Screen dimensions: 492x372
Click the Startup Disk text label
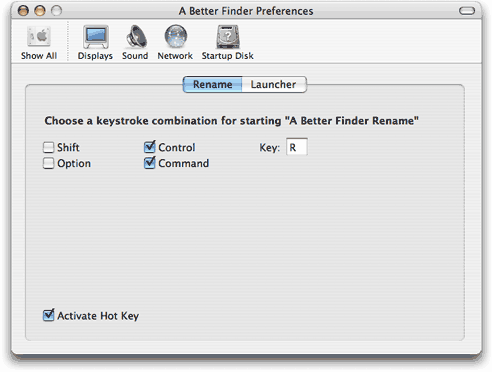[x=228, y=56]
